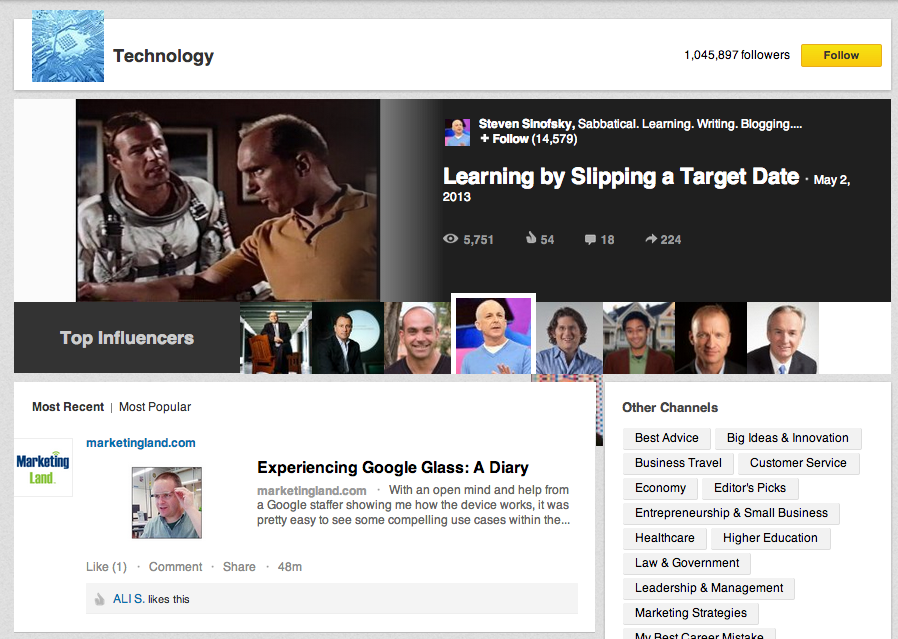
Task: Open article Learning by Slipping a Target Date
Action: tap(621, 177)
